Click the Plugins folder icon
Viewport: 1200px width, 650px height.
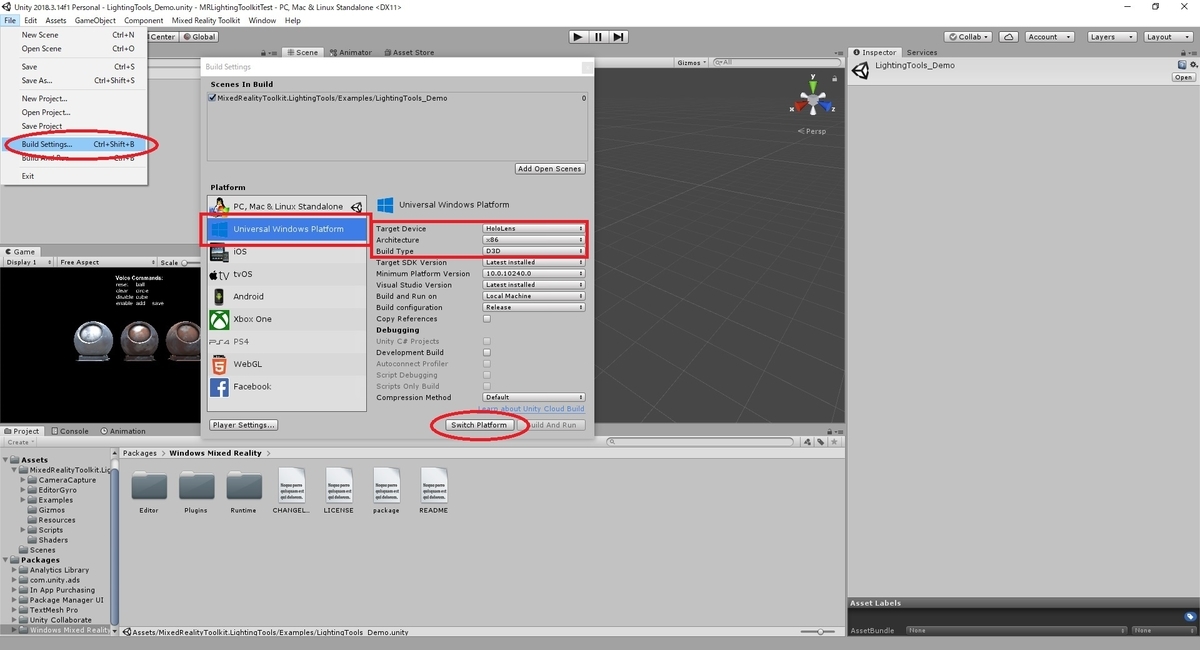(196, 485)
